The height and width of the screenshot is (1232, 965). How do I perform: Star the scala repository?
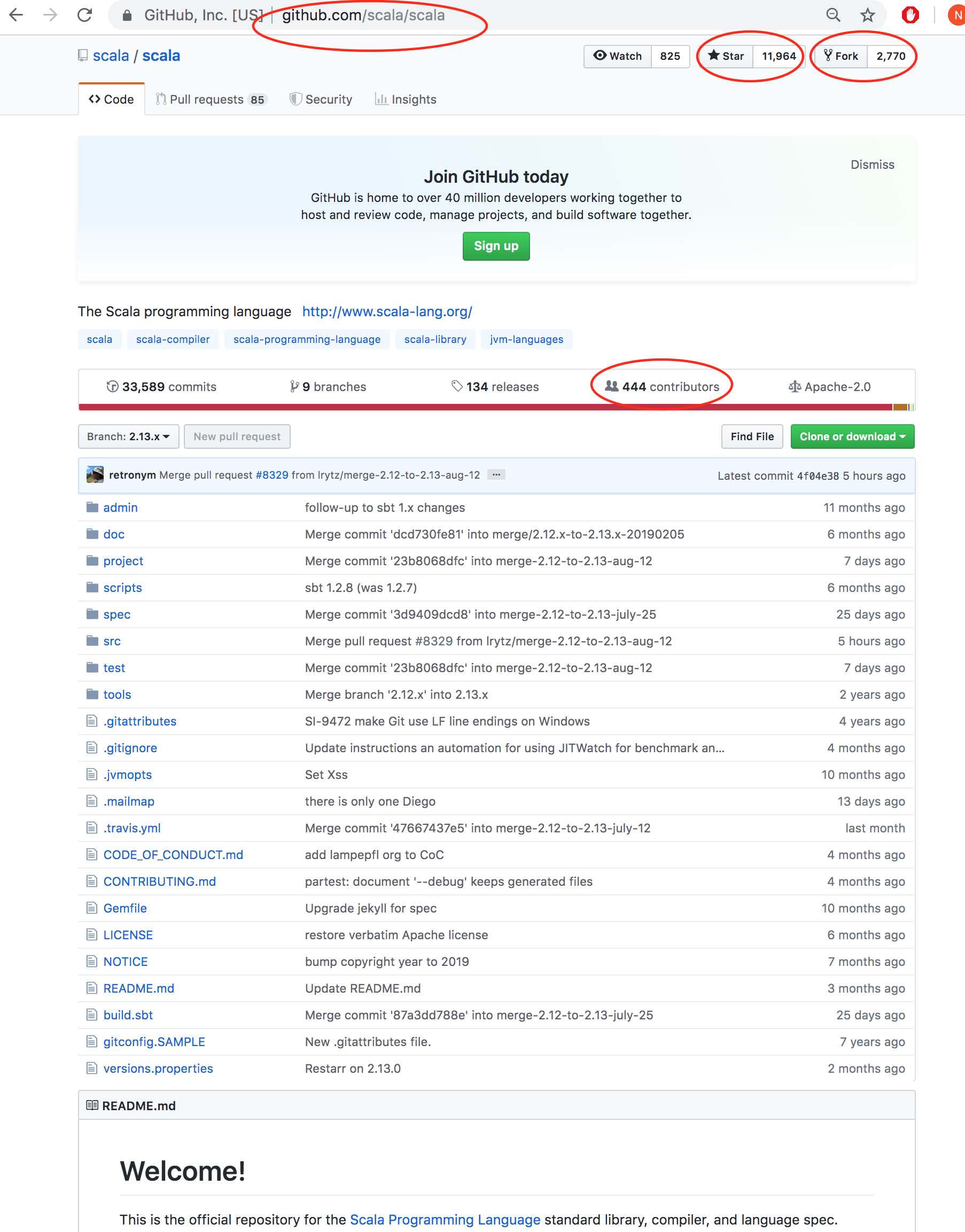coord(726,56)
